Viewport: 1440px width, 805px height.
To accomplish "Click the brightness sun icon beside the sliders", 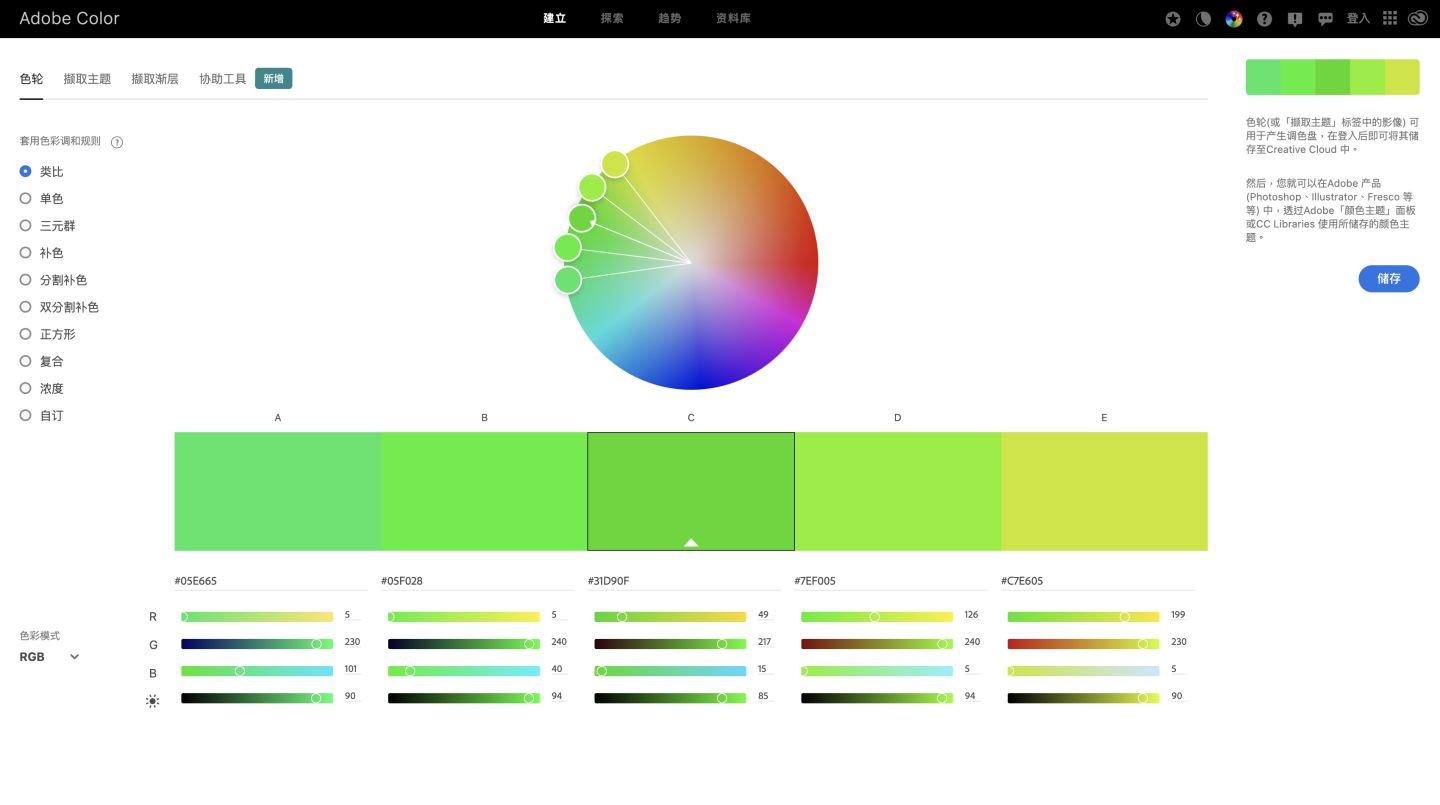I will [x=152, y=700].
